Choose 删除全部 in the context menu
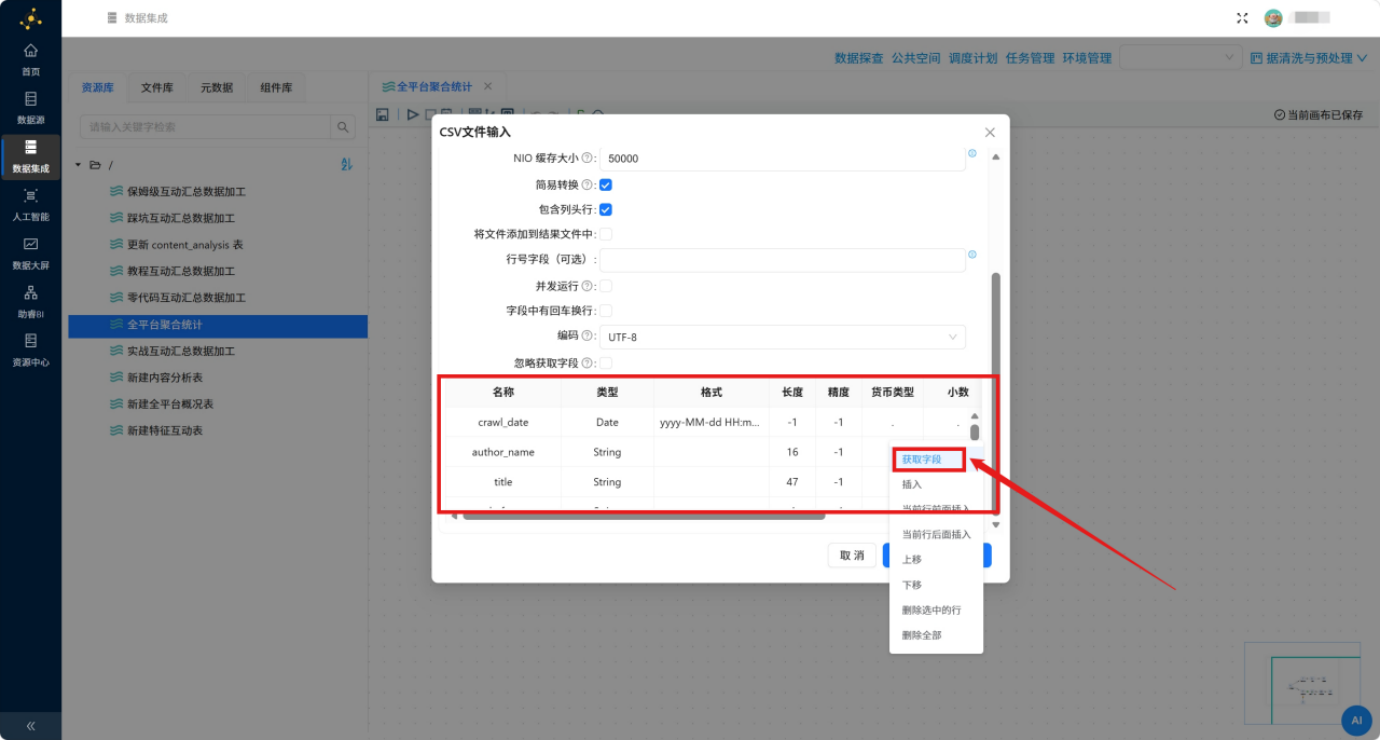The width and height of the screenshot is (1380, 740). [x=936, y=635]
